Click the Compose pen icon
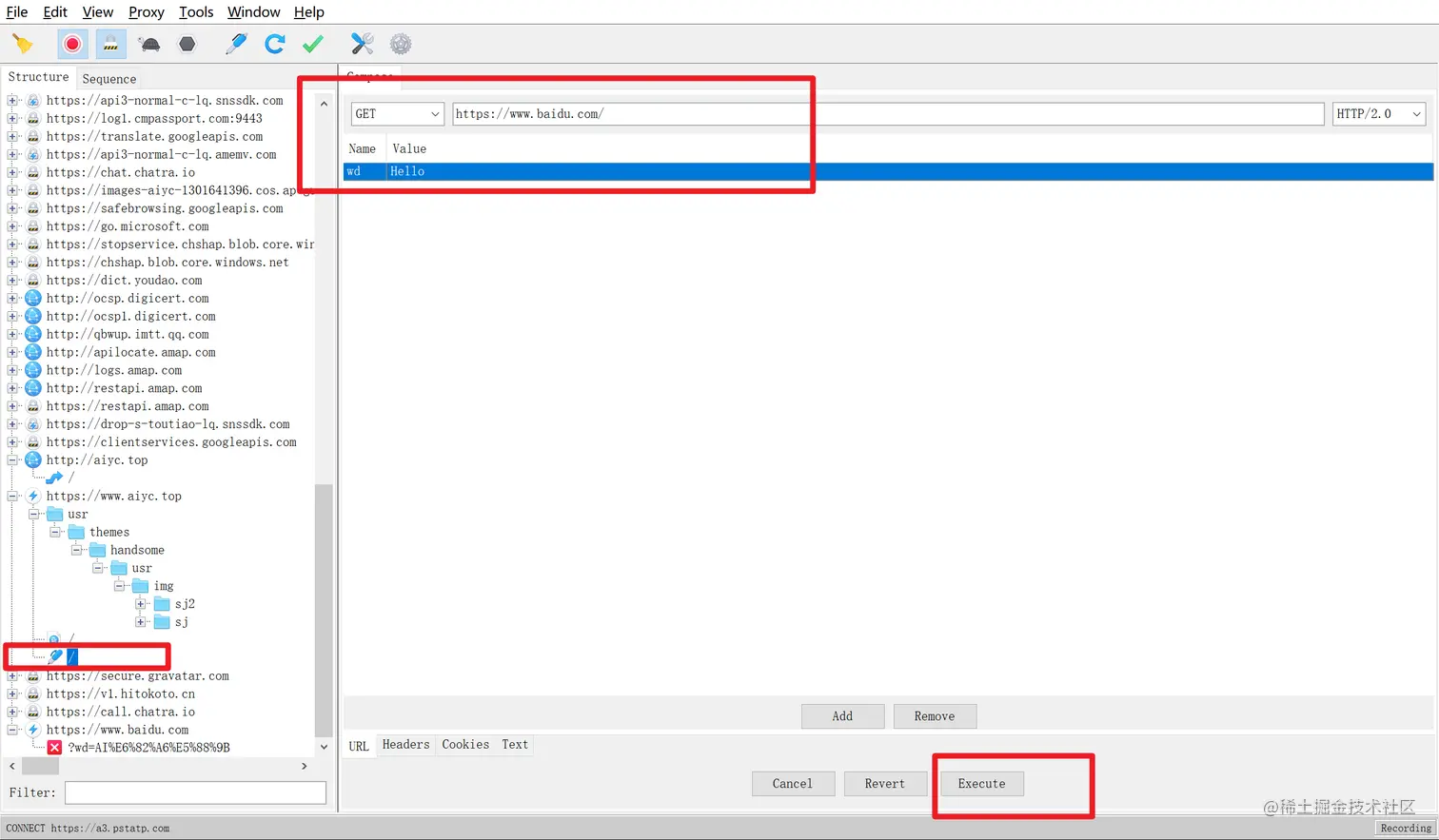 [x=236, y=44]
